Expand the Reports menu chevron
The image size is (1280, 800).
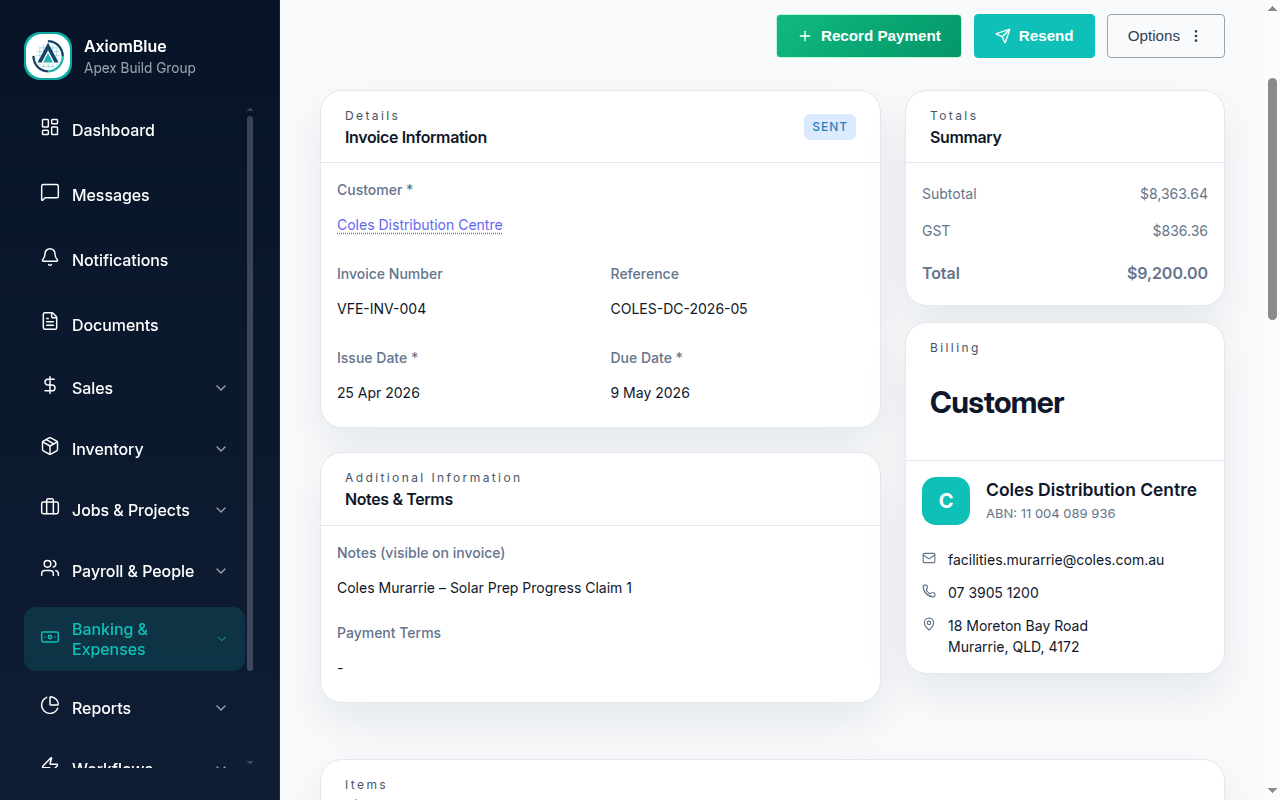pyautogui.click(x=221, y=708)
